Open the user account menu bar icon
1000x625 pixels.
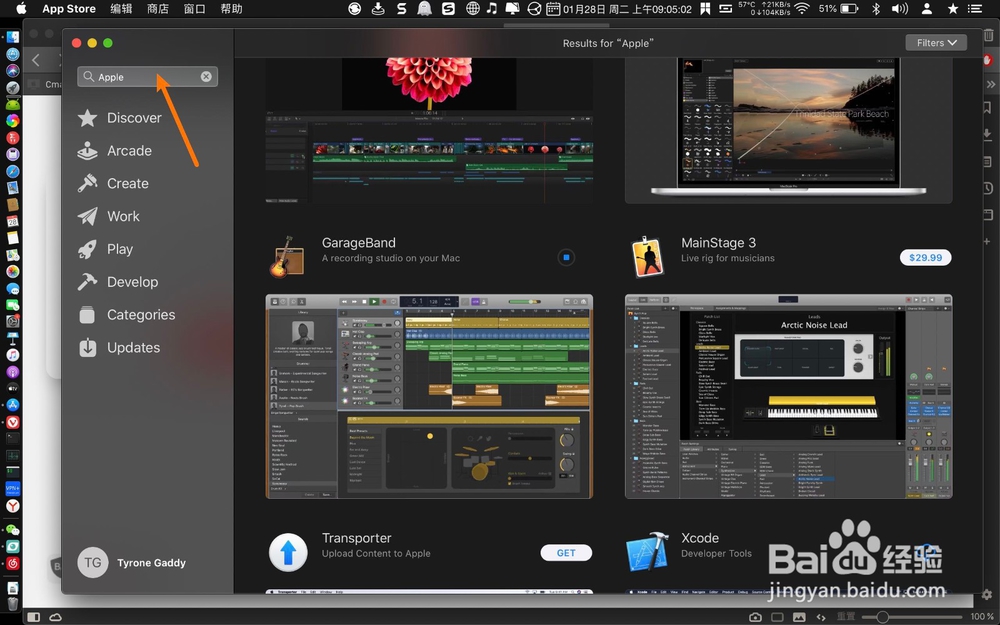pyautogui.click(x=927, y=8)
